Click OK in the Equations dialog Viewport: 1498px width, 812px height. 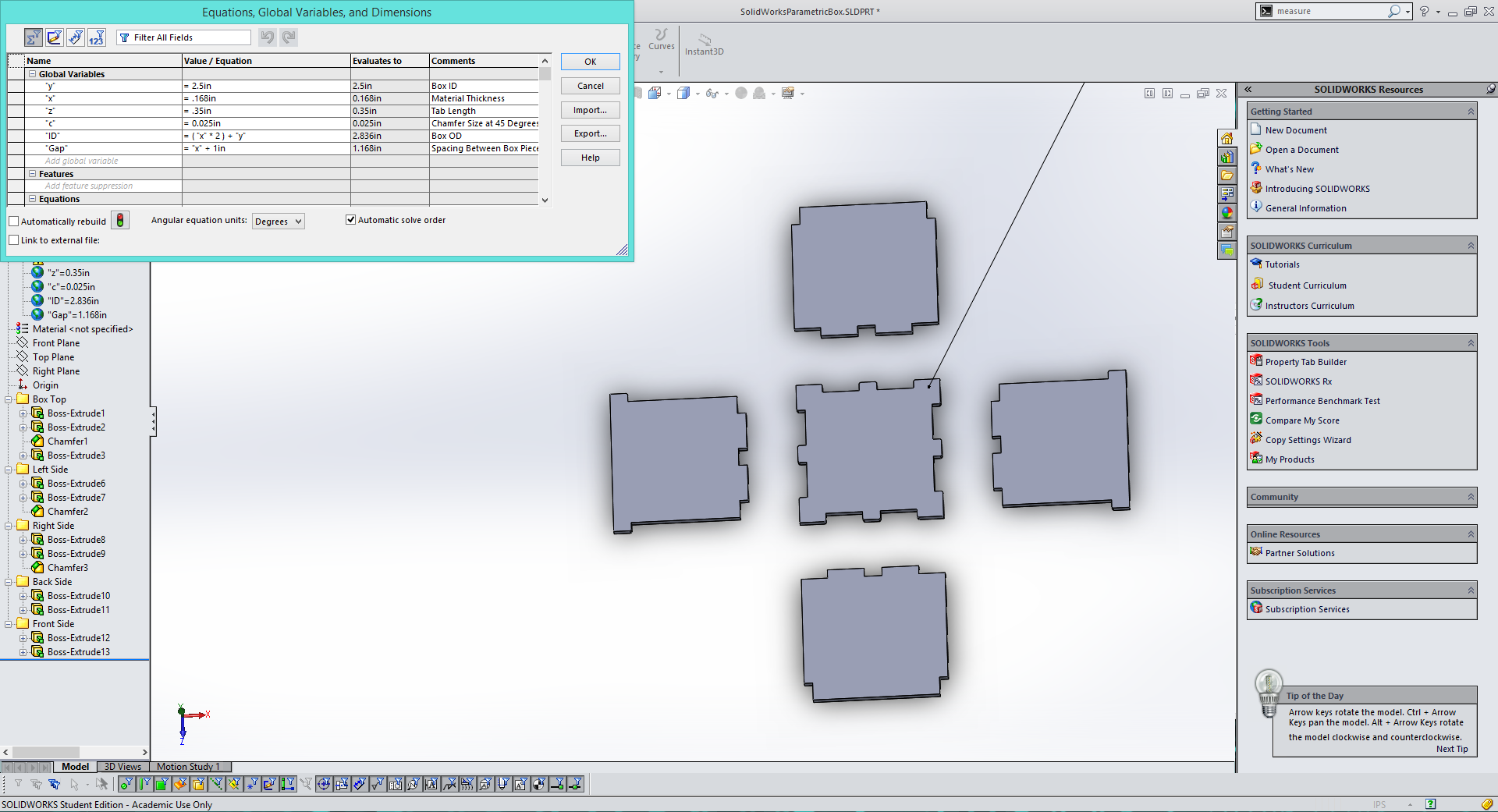click(591, 62)
